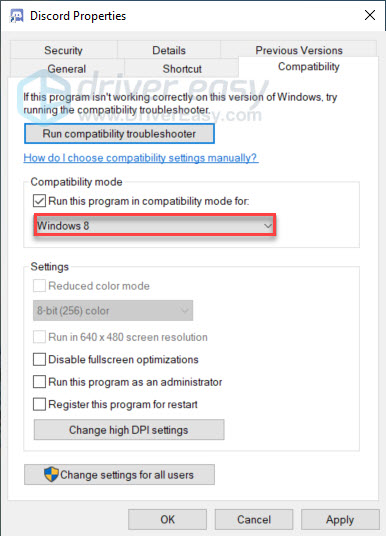Go to the Previous Versions tab
The width and height of the screenshot is (386, 536).
pyautogui.click(x=299, y=50)
